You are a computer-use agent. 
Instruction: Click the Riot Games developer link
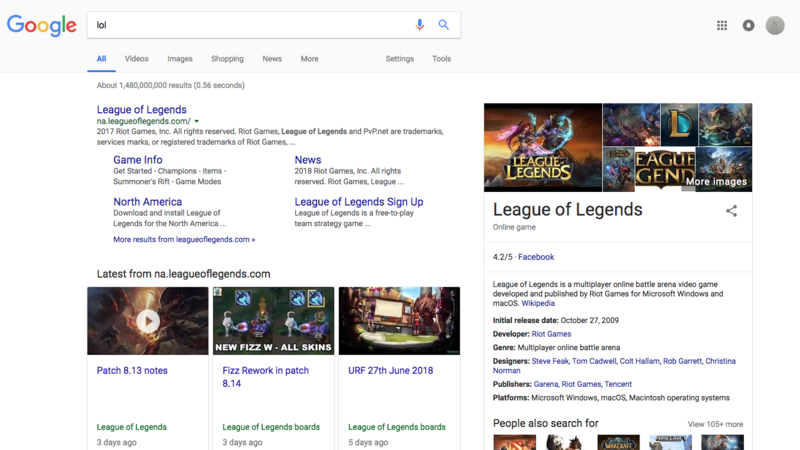click(x=551, y=334)
